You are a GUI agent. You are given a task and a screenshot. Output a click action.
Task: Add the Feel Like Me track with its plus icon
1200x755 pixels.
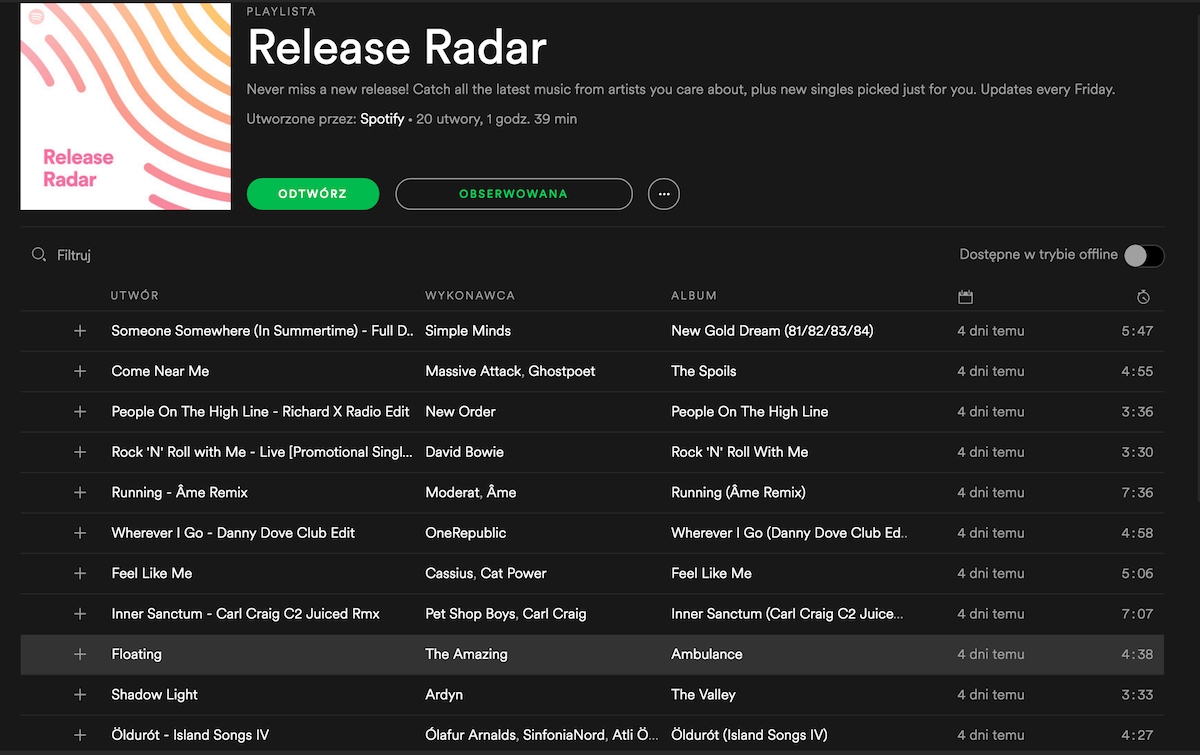coord(80,573)
